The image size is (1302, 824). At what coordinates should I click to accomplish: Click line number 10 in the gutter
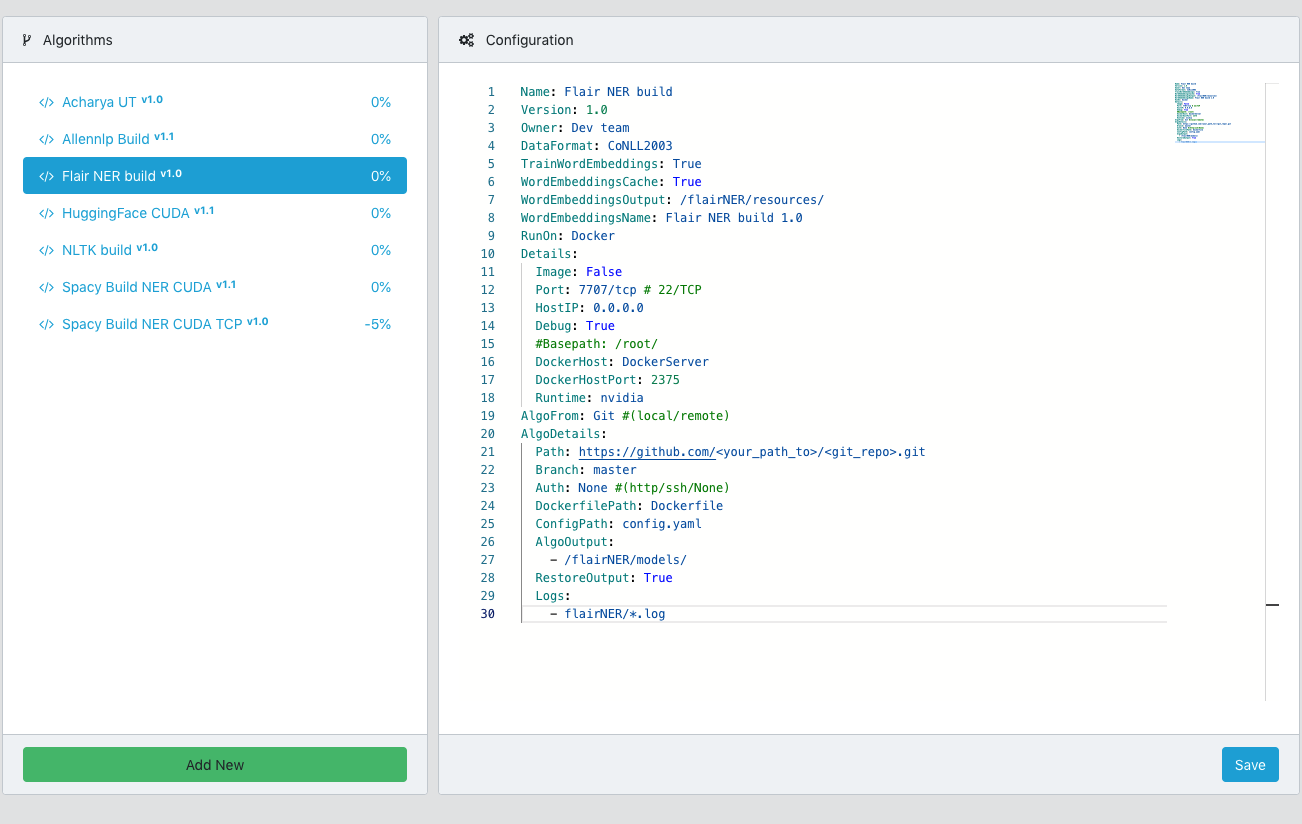(488, 254)
